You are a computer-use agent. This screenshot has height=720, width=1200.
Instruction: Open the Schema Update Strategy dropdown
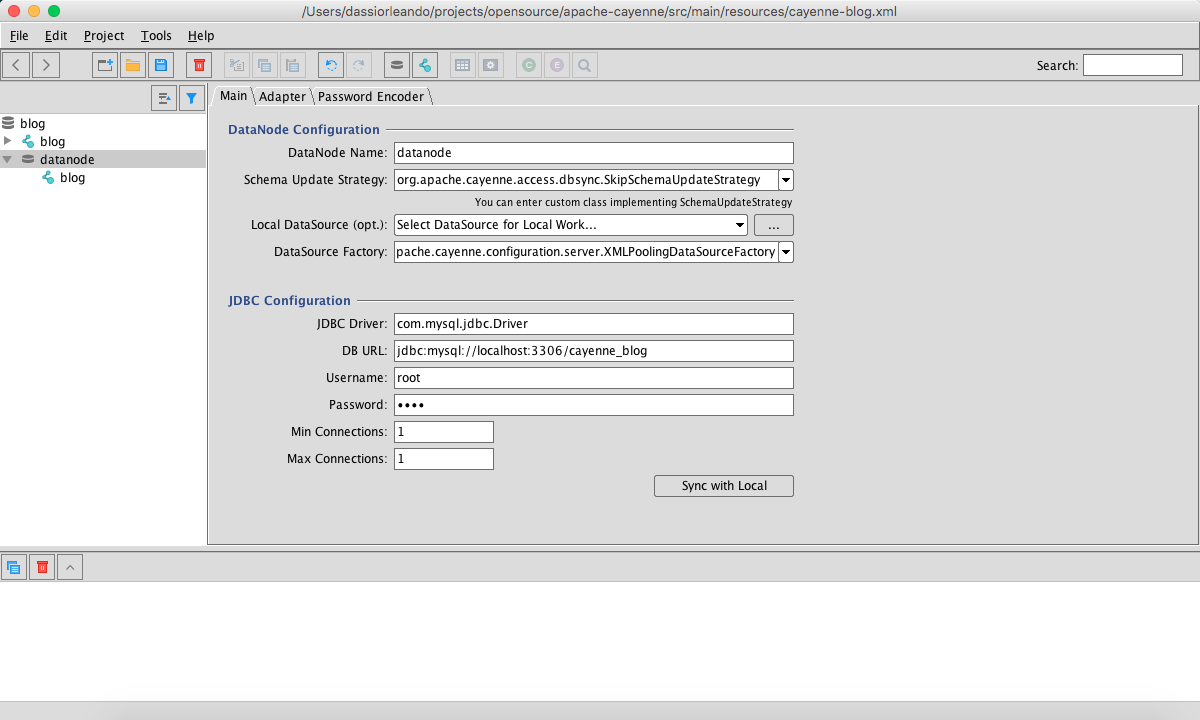point(786,180)
